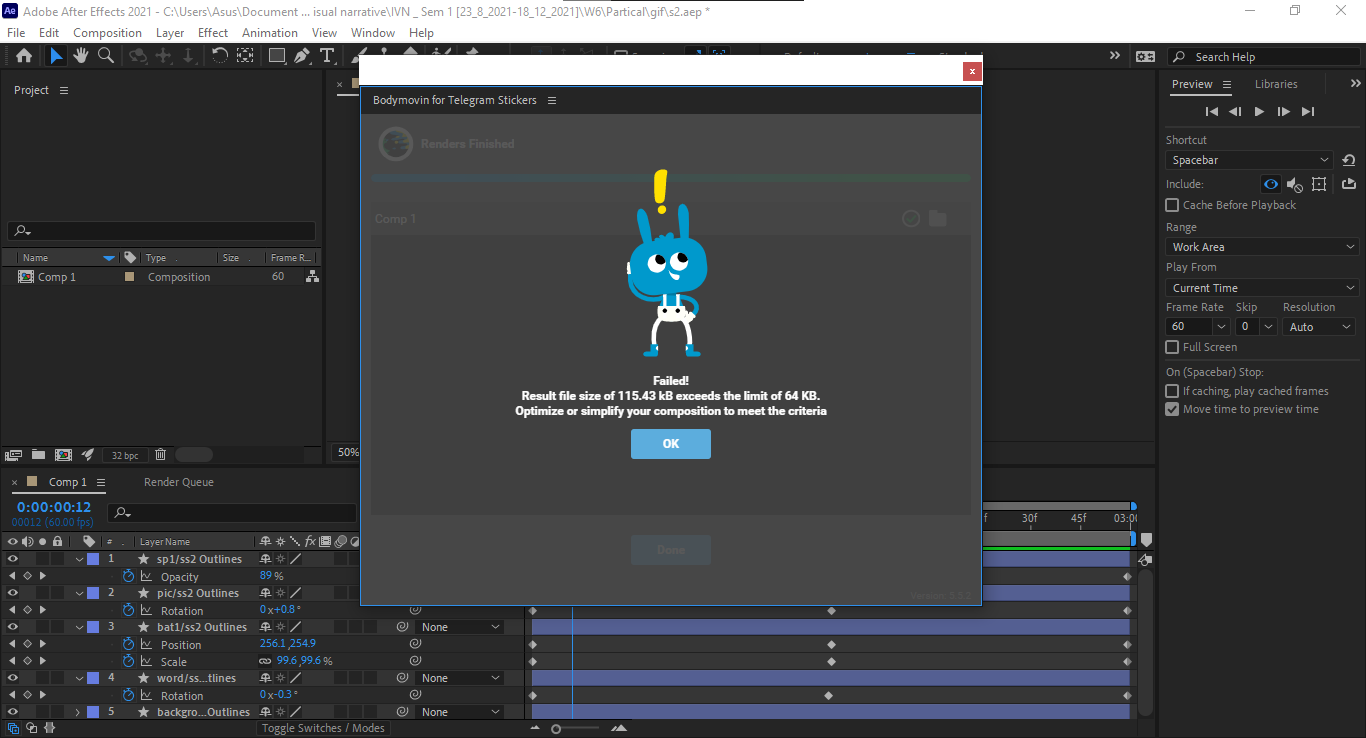Switch to the Libraries tab

(x=1276, y=84)
